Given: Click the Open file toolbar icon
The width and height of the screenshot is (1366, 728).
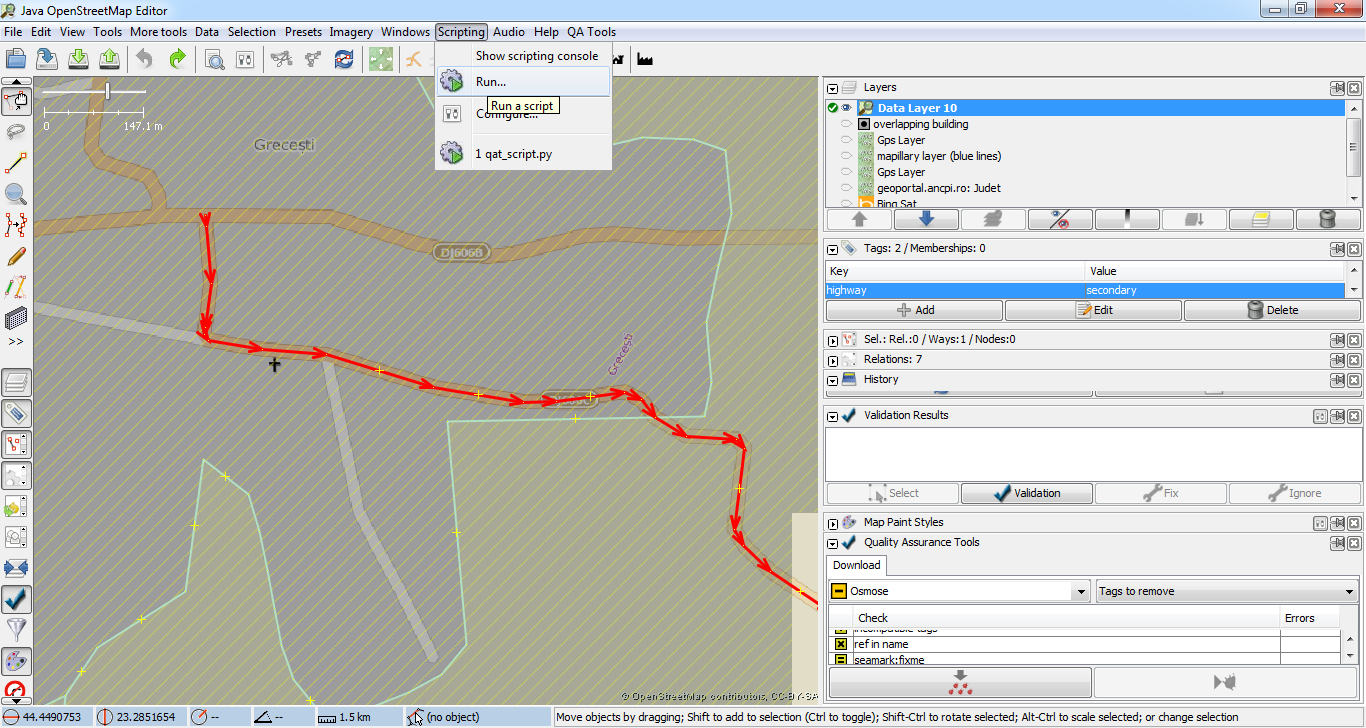Looking at the screenshot, I should (x=16, y=59).
